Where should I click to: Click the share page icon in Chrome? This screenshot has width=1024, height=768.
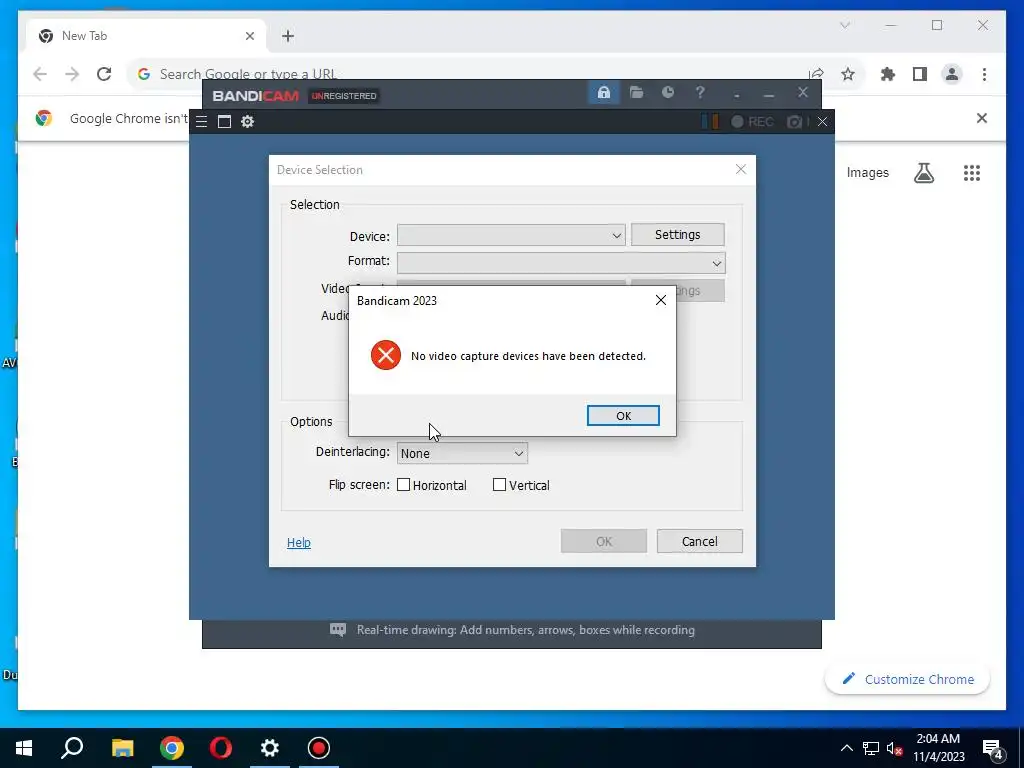tap(816, 74)
